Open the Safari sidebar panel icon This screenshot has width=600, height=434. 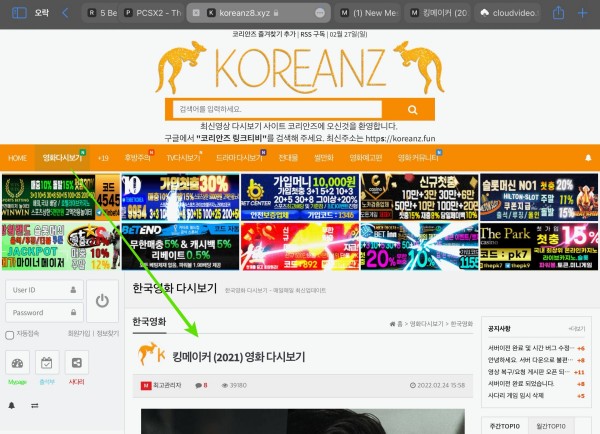pos(17,13)
